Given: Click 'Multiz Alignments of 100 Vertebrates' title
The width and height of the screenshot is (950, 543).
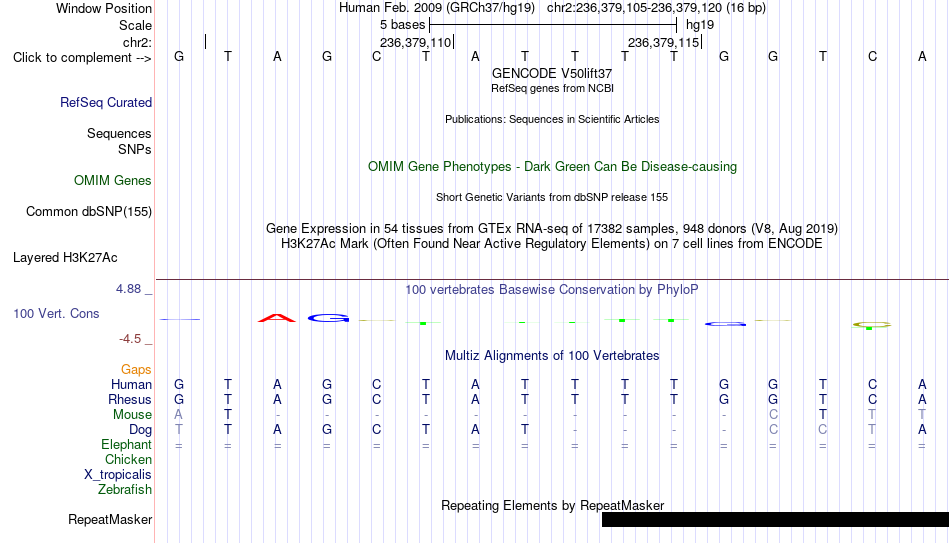Looking at the screenshot, I should [552, 356].
